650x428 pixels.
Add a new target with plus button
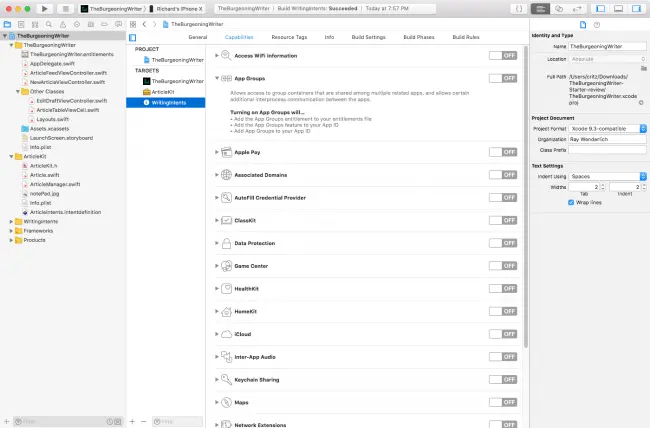[x=132, y=421]
